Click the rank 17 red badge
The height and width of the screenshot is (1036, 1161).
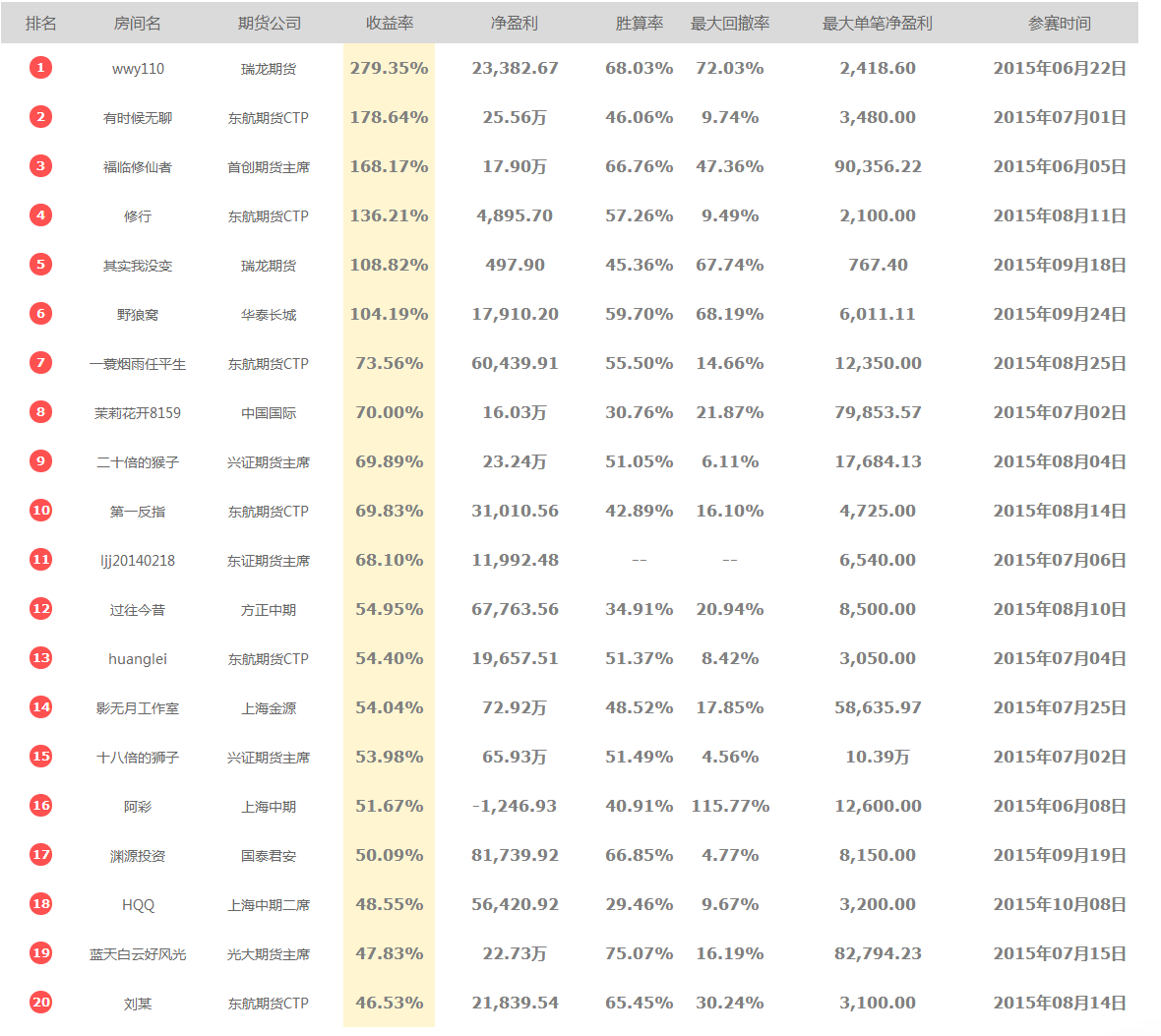tap(40, 855)
